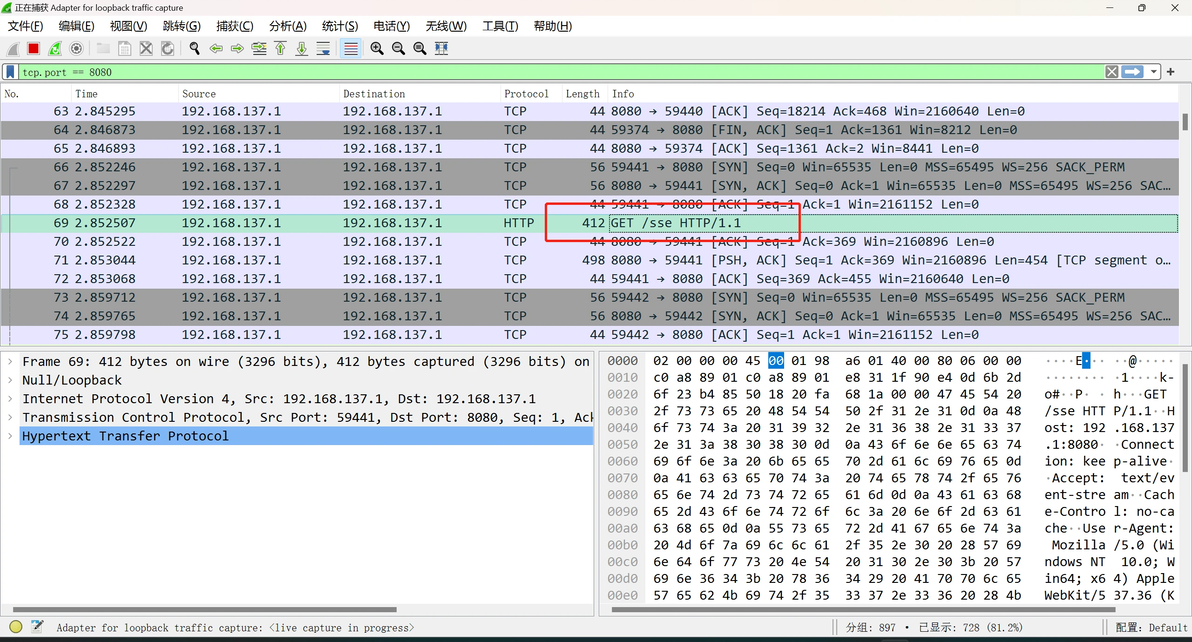This screenshot has height=642, width=1192.
Task: Sort packets by the Length column header
Action: point(584,93)
